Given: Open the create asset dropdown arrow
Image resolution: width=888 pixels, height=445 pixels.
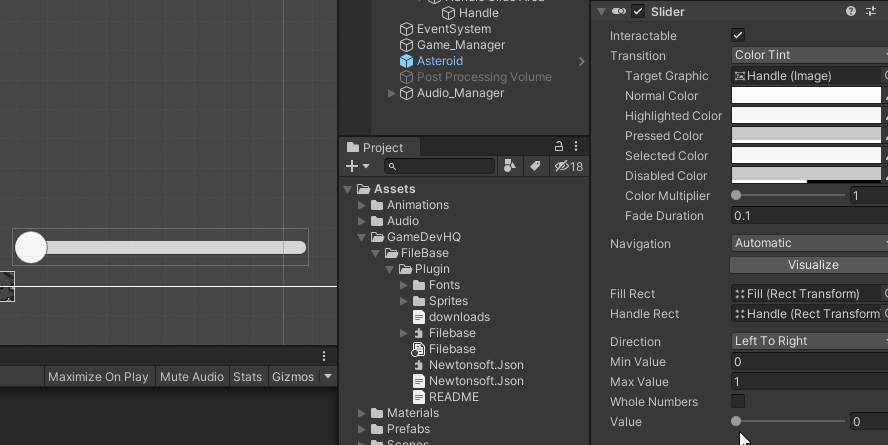Looking at the screenshot, I should (366, 166).
